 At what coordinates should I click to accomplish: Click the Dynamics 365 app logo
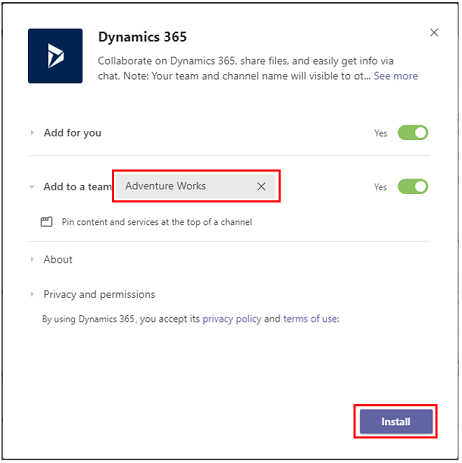tap(55, 56)
